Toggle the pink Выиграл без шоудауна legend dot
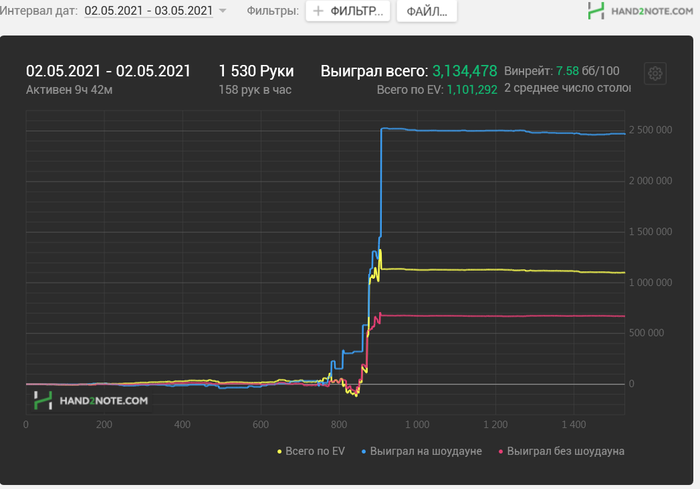The width and height of the screenshot is (700, 489). coord(500,451)
